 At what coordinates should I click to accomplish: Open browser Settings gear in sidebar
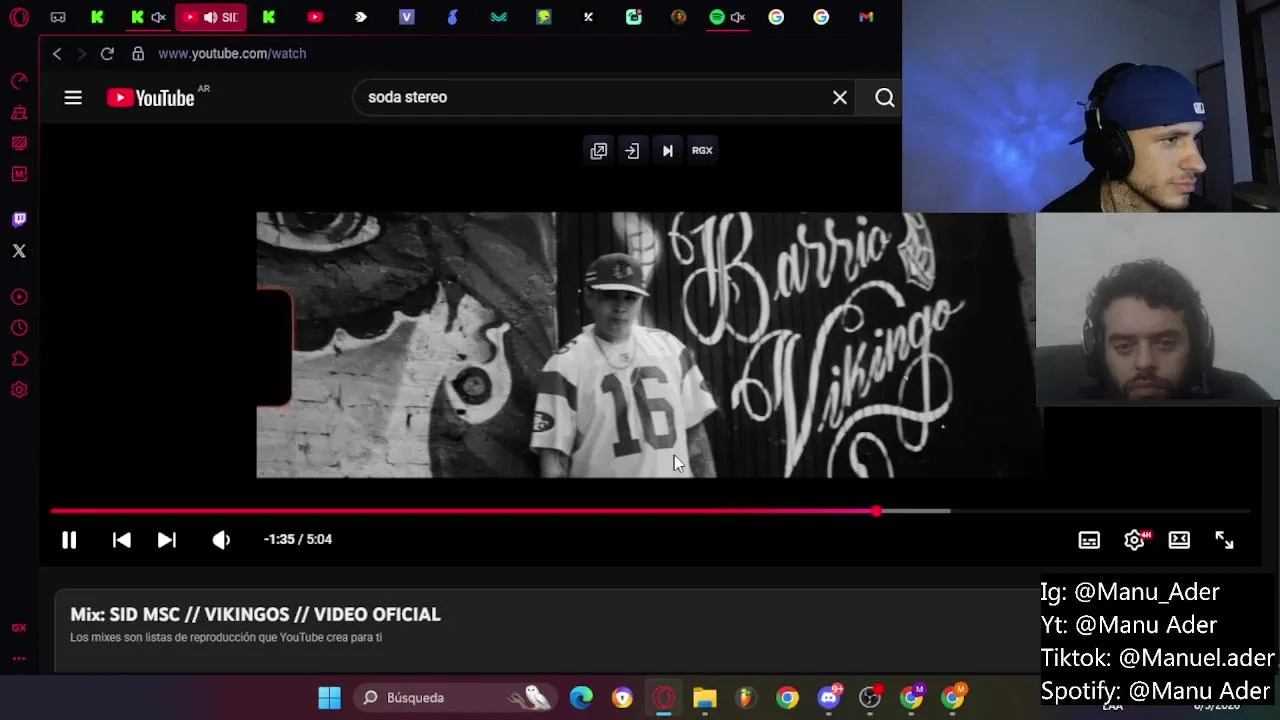point(19,390)
